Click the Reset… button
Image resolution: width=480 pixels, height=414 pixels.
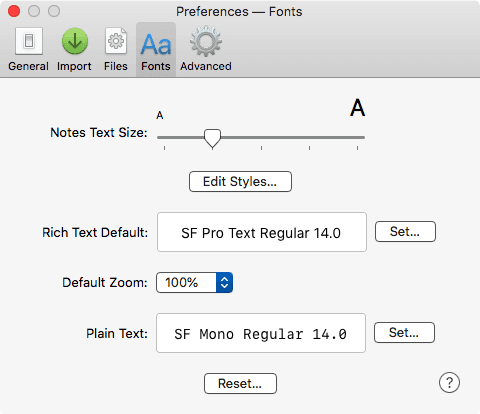click(240, 383)
